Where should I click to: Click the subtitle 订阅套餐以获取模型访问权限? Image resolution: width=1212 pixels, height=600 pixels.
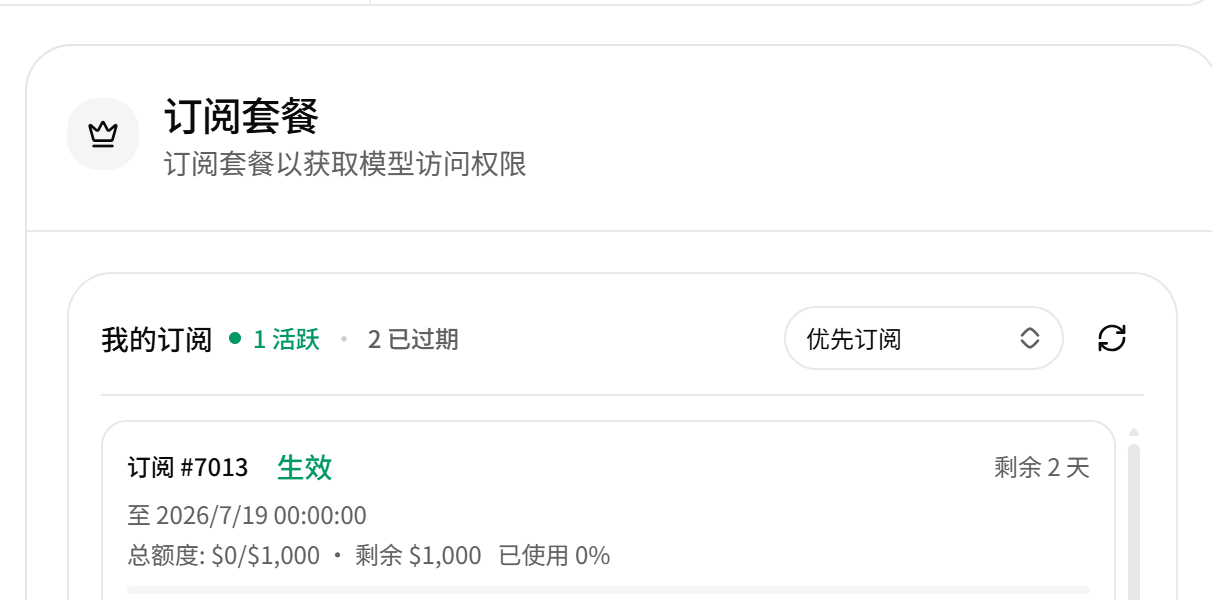tap(345, 164)
